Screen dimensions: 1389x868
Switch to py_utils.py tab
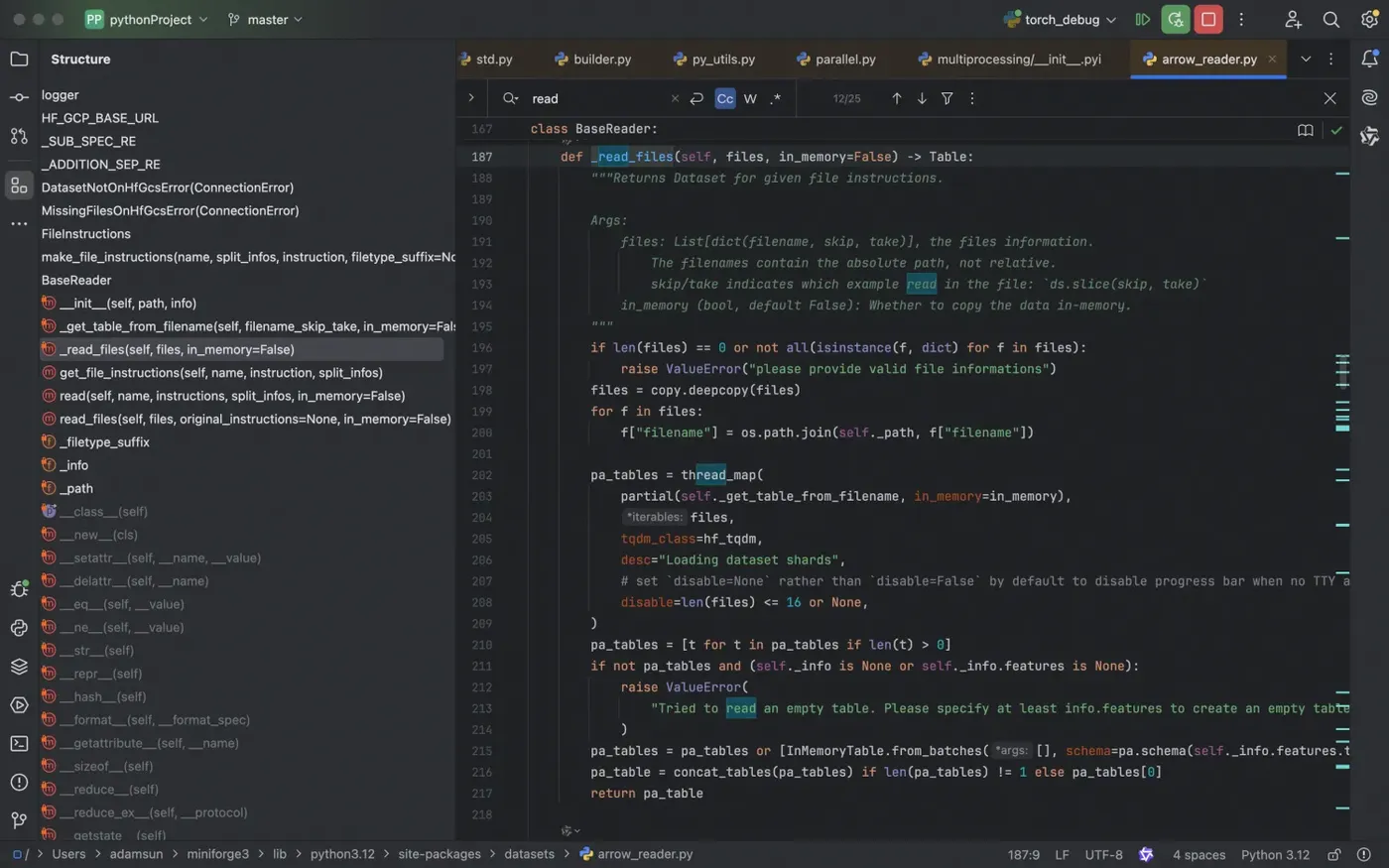[714, 60]
